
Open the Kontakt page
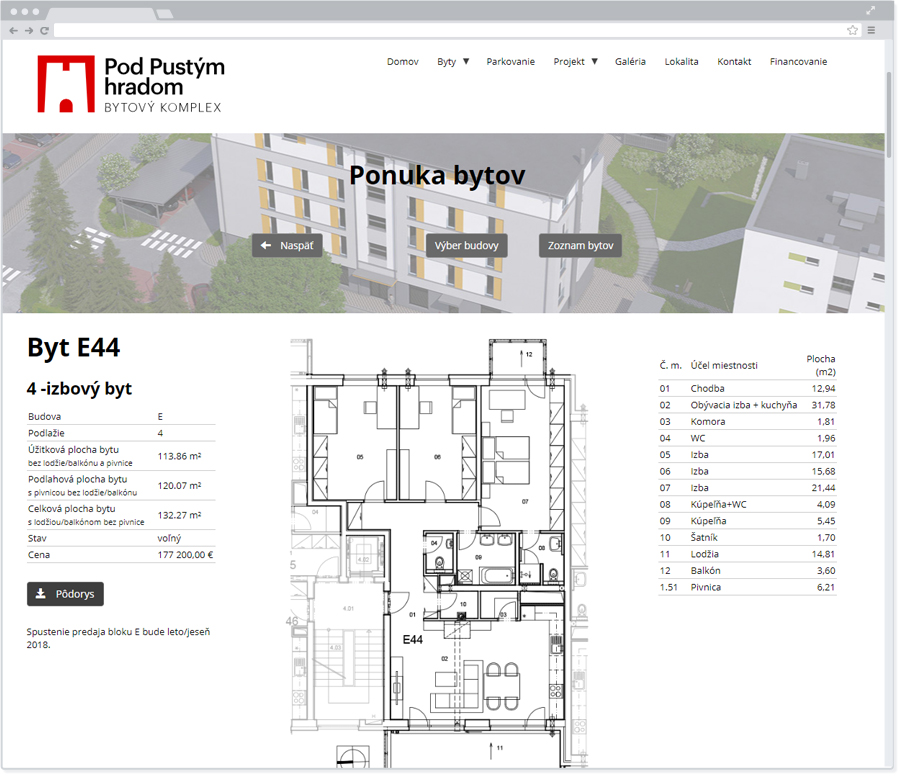pyautogui.click(x=734, y=62)
